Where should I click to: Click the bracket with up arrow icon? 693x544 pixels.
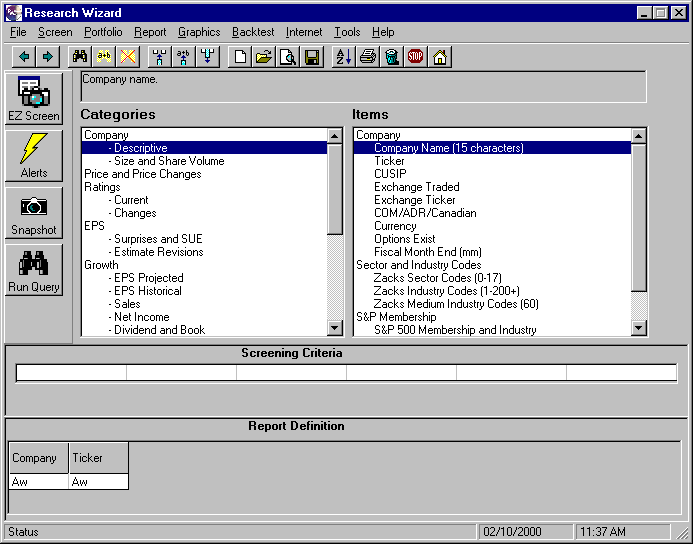click(x=160, y=57)
